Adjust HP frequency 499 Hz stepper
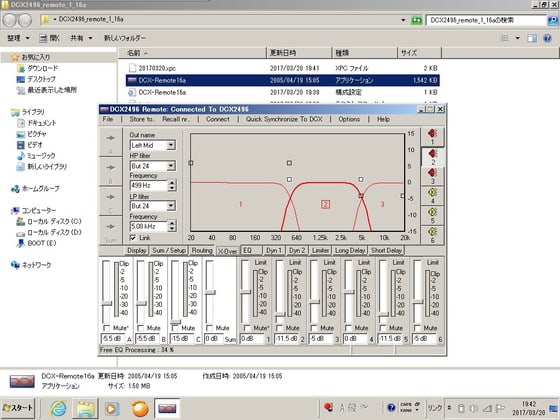The width and height of the screenshot is (560, 420). pos(172,185)
